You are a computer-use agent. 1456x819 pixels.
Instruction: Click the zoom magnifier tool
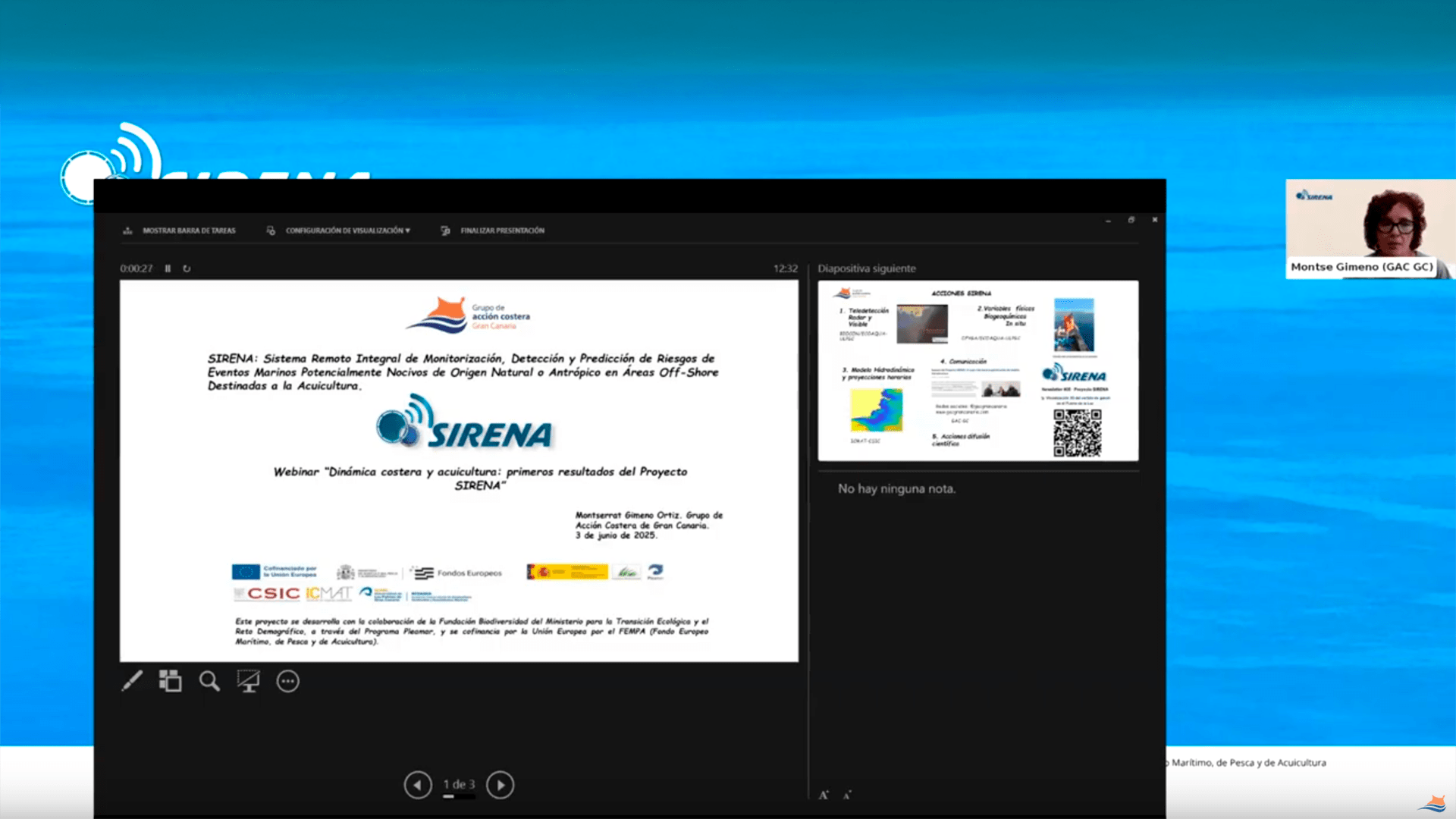tap(209, 681)
